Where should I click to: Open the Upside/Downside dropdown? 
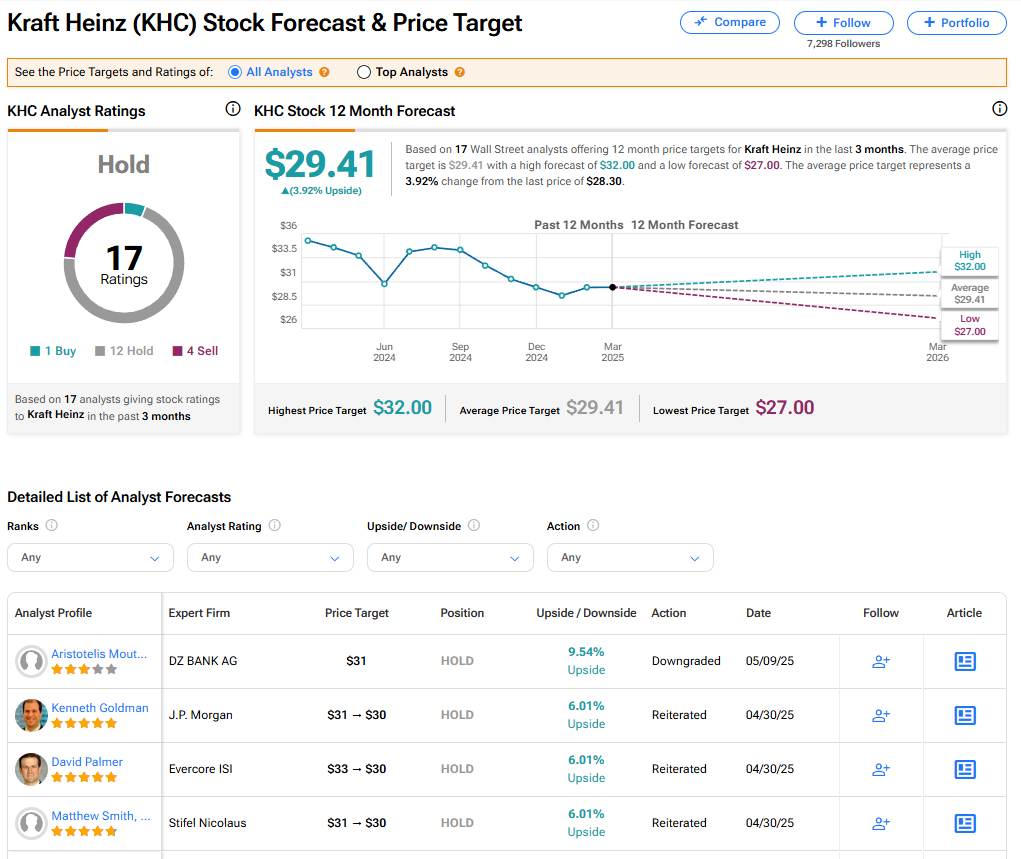click(x=450, y=557)
